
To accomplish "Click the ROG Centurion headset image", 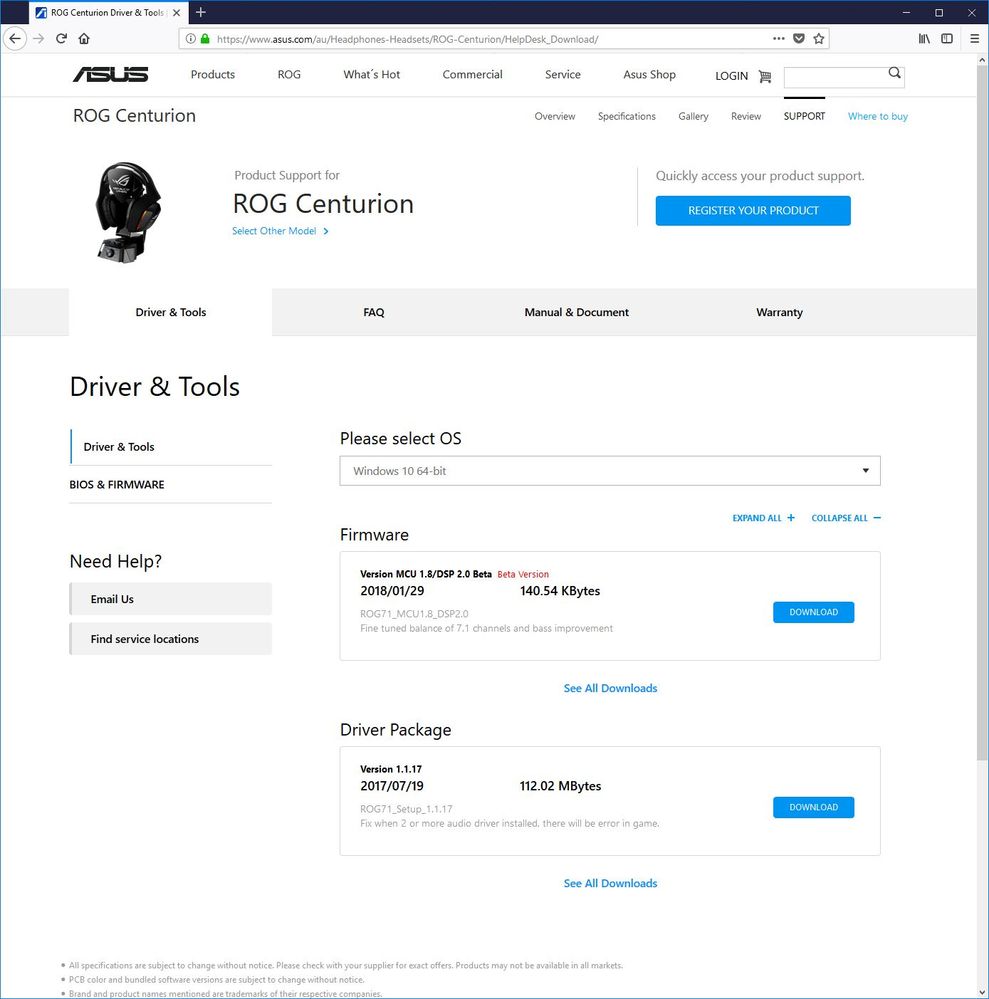I will click(128, 212).
